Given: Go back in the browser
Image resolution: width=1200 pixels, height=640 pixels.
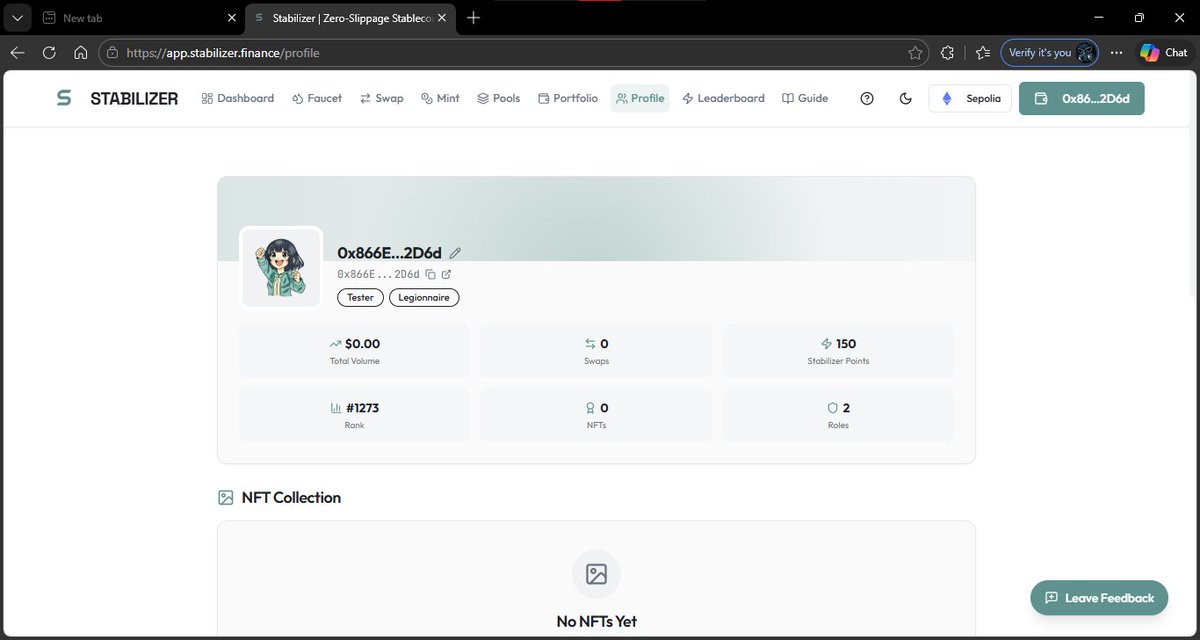Looking at the screenshot, I should coord(18,53).
